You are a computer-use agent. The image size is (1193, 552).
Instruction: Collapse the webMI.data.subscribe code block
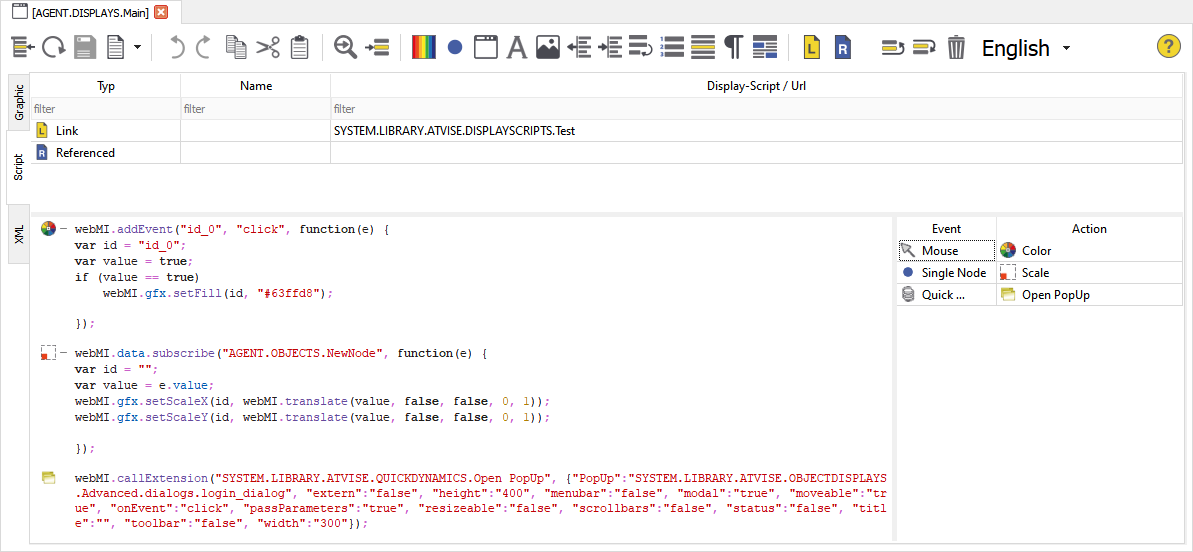63,353
